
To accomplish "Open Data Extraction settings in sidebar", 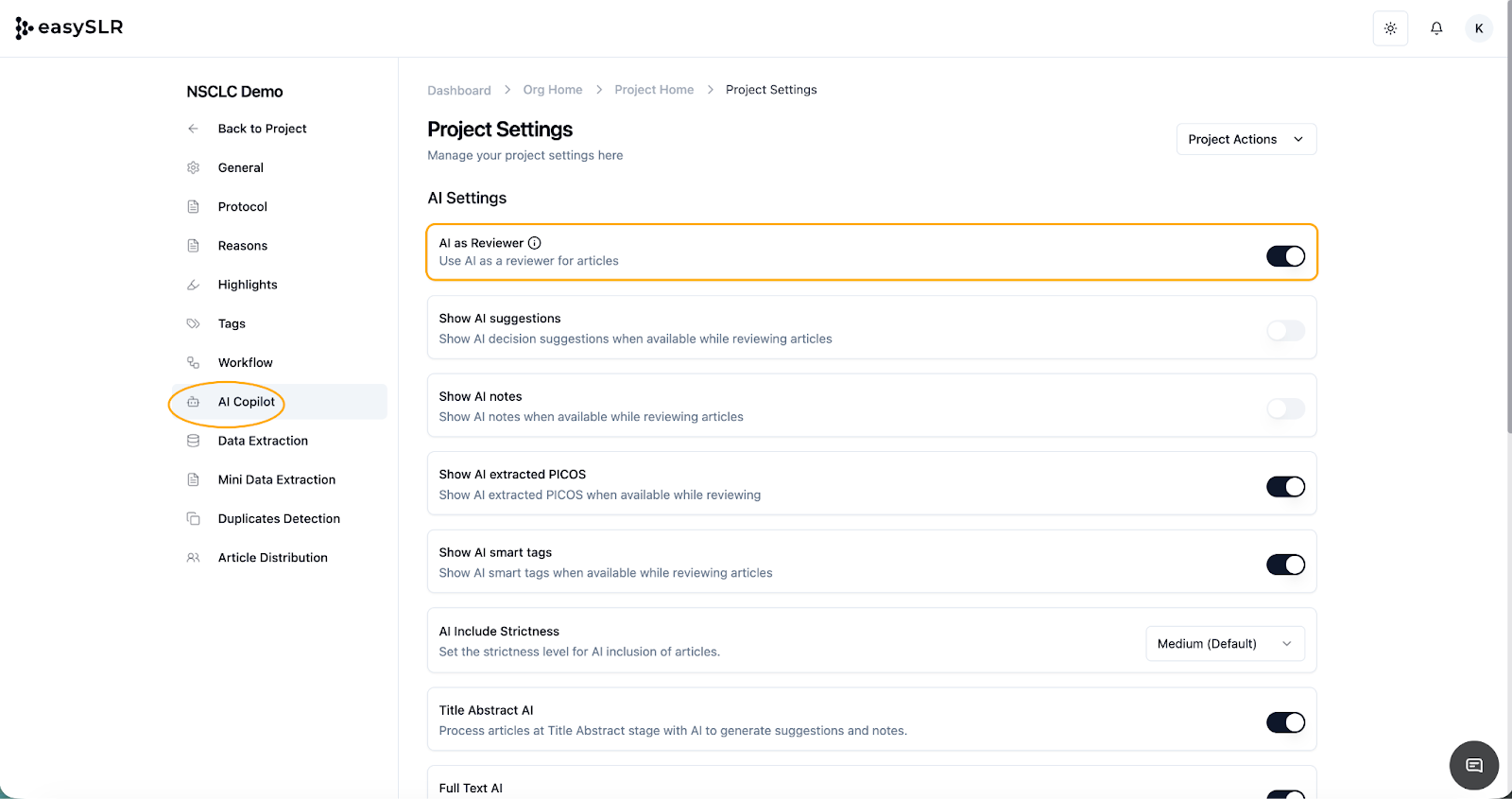I will [263, 441].
